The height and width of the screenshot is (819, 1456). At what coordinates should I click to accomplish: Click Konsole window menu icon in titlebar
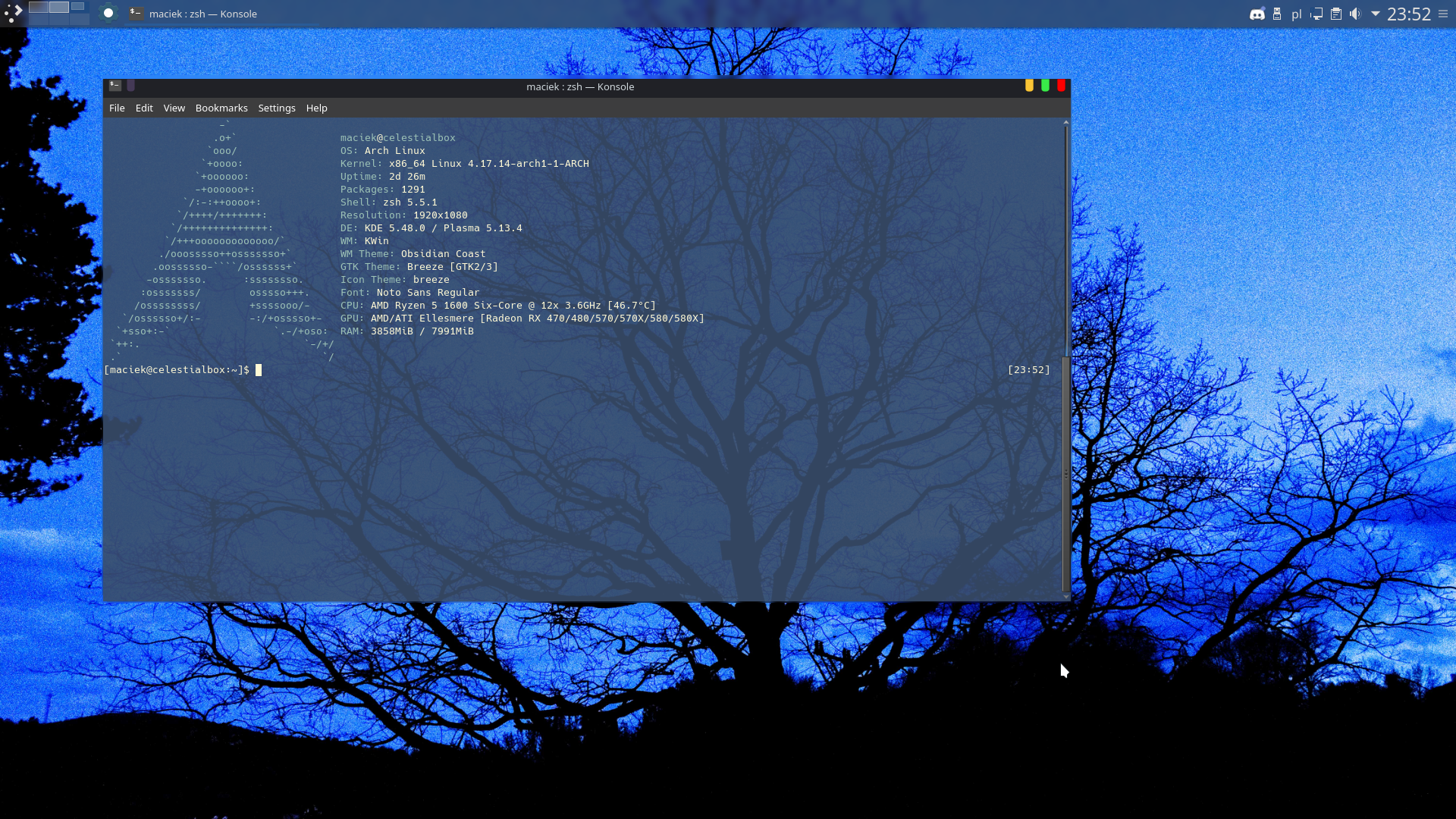tap(115, 86)
